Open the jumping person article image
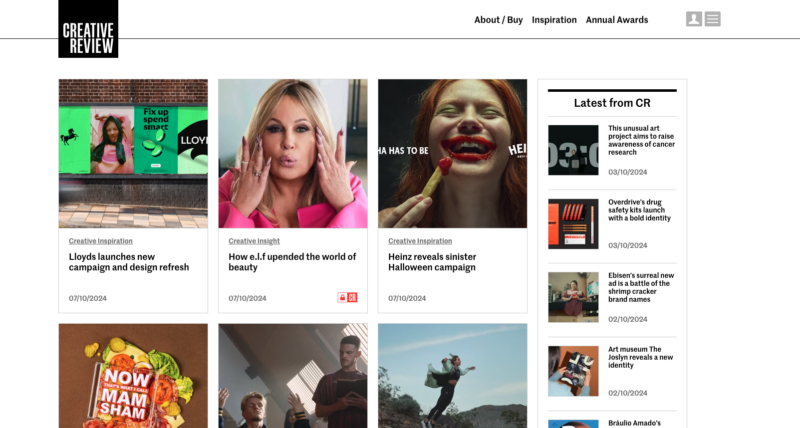The height and width of the screenshot is (428, 800). click(453, 376)
